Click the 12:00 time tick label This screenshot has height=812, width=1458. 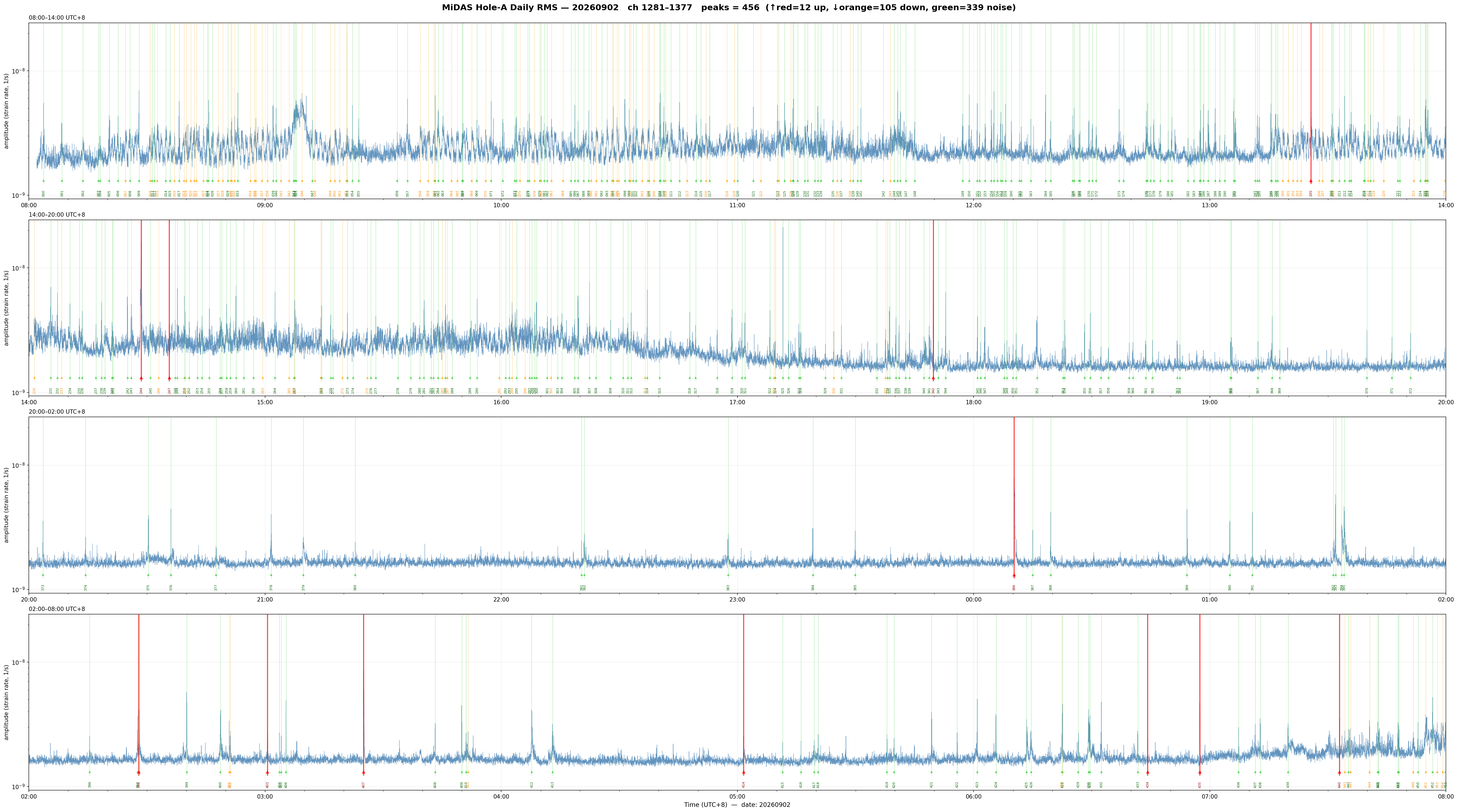(x=974, y=205)
